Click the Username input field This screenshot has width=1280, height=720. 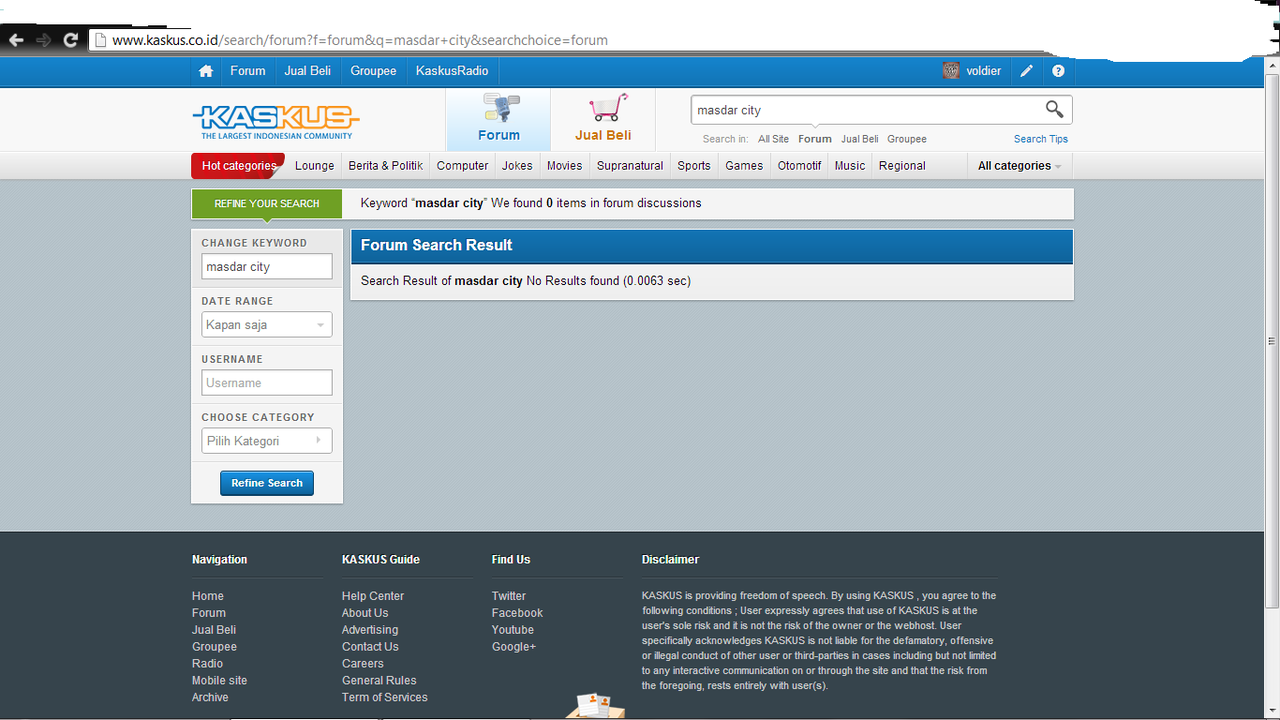pyautogui.click(x=267, y=383)
